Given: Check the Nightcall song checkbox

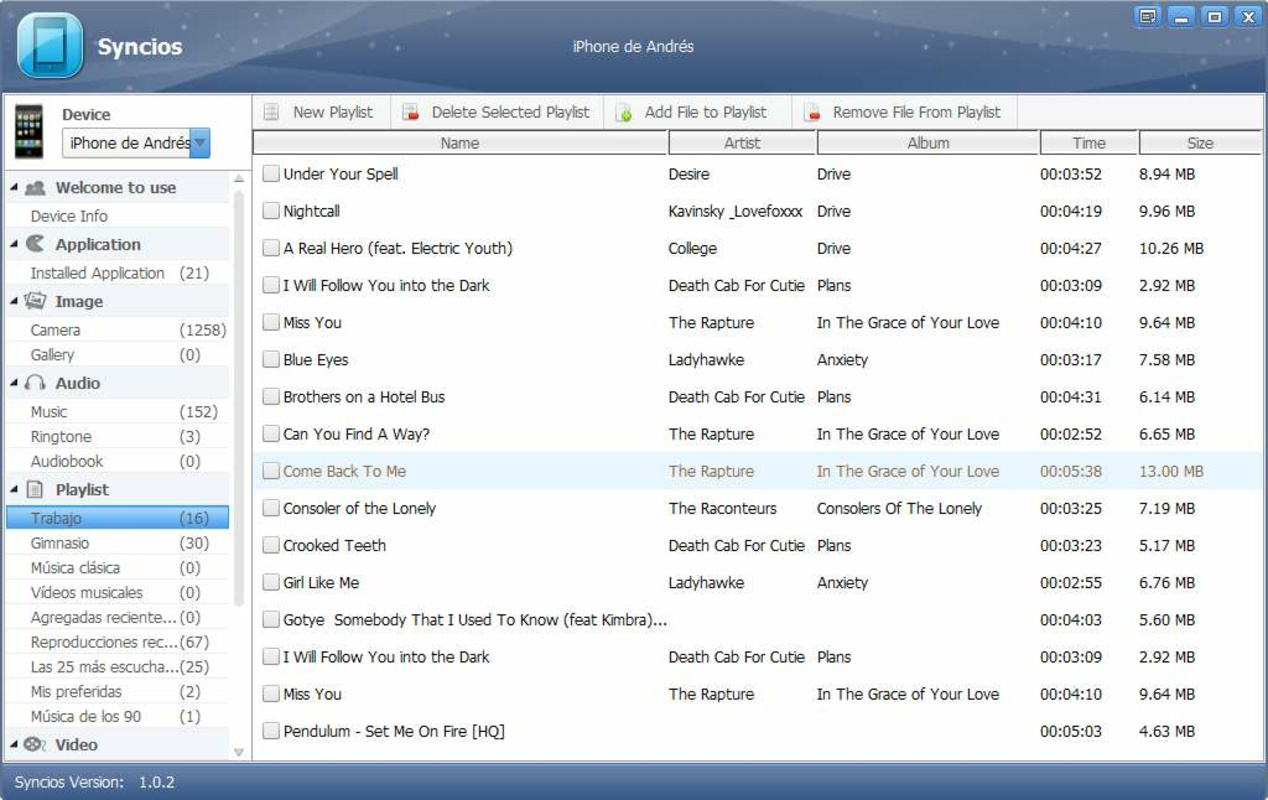Looking at the screenshot, I should (x=271, y=211).
